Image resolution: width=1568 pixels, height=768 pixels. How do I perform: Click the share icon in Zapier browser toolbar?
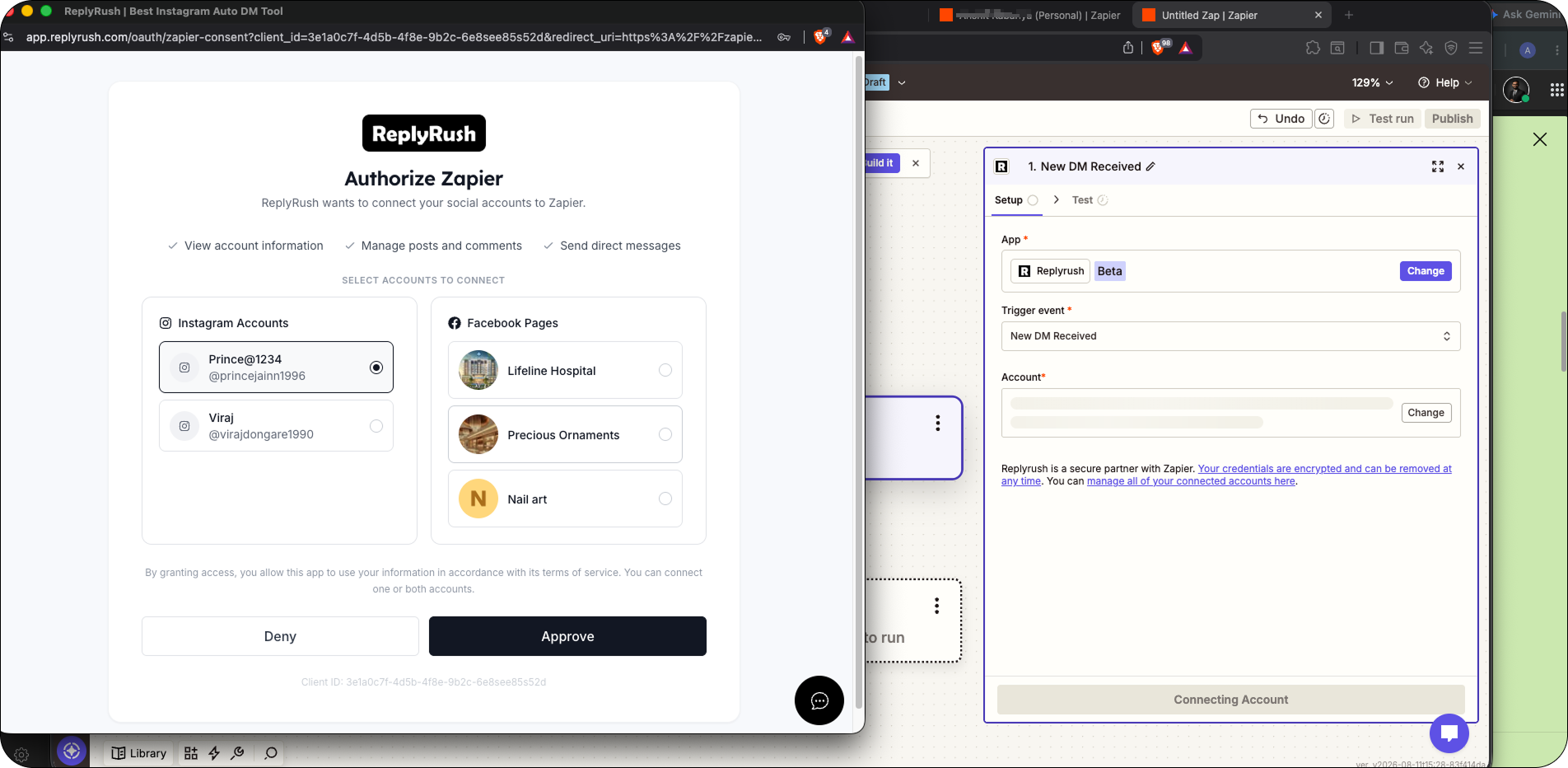pyautogui.click(x=1128, y=48)
